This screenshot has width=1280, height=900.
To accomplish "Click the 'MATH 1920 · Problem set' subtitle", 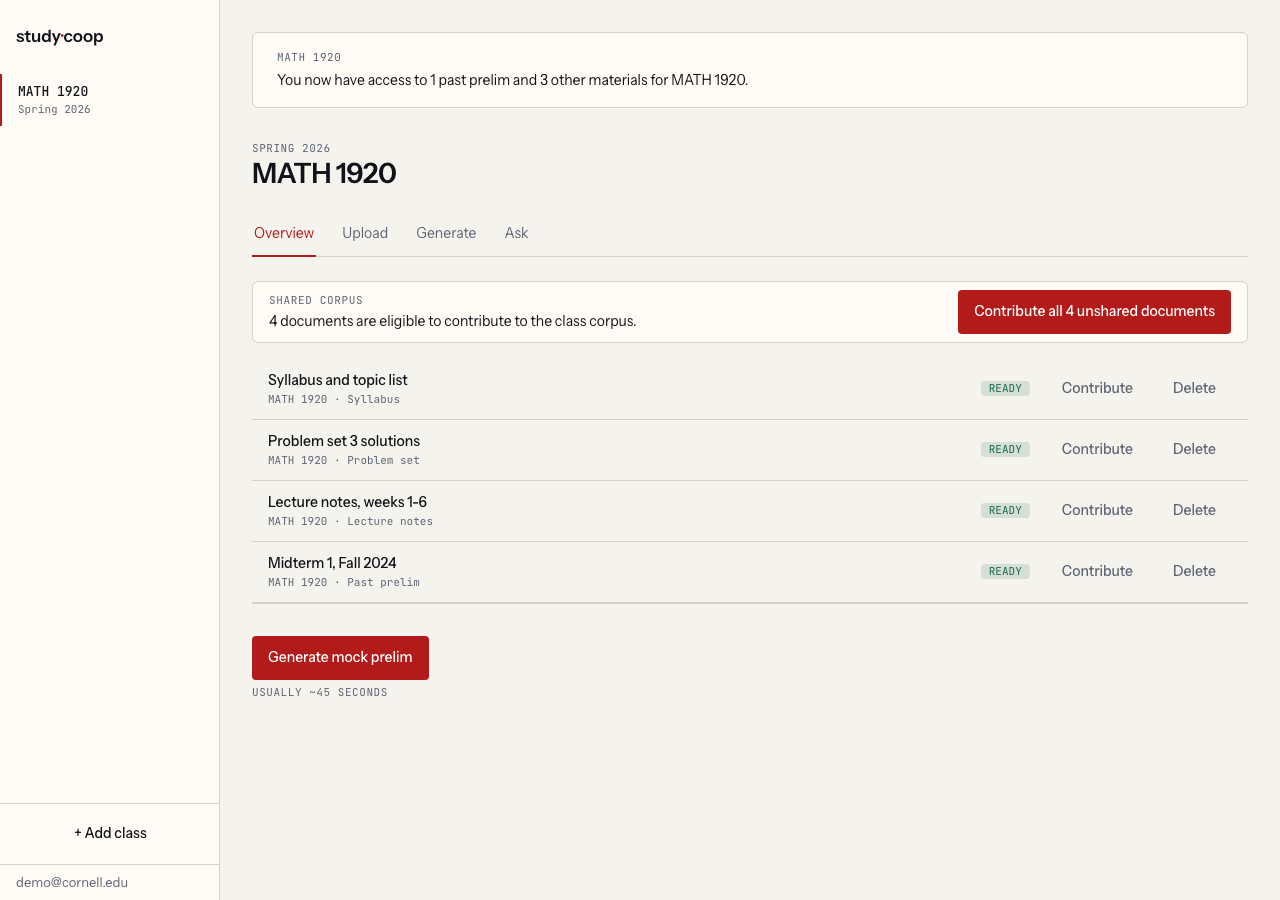I will tap(344, 460).
